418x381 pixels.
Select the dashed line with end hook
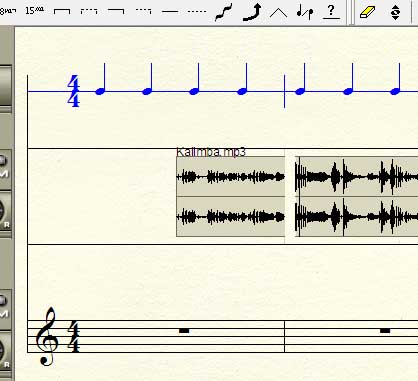pyautogui.click(x=143, y=12)
